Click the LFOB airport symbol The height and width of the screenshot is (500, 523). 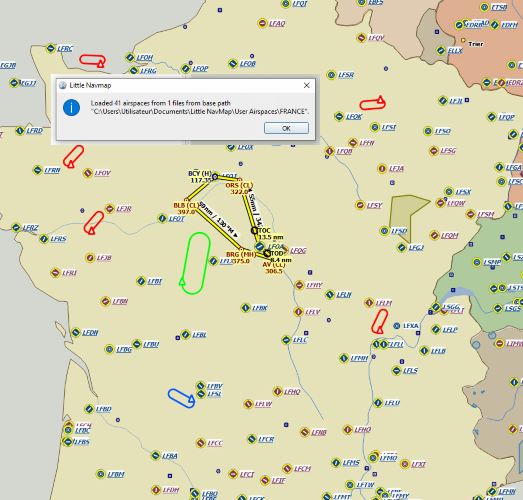pos(233,63)
